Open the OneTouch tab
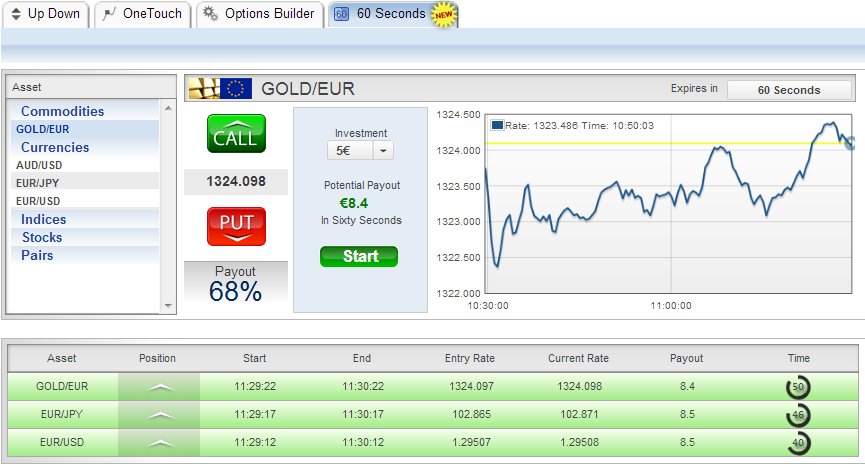865x464 pixels. pos(143,14)
